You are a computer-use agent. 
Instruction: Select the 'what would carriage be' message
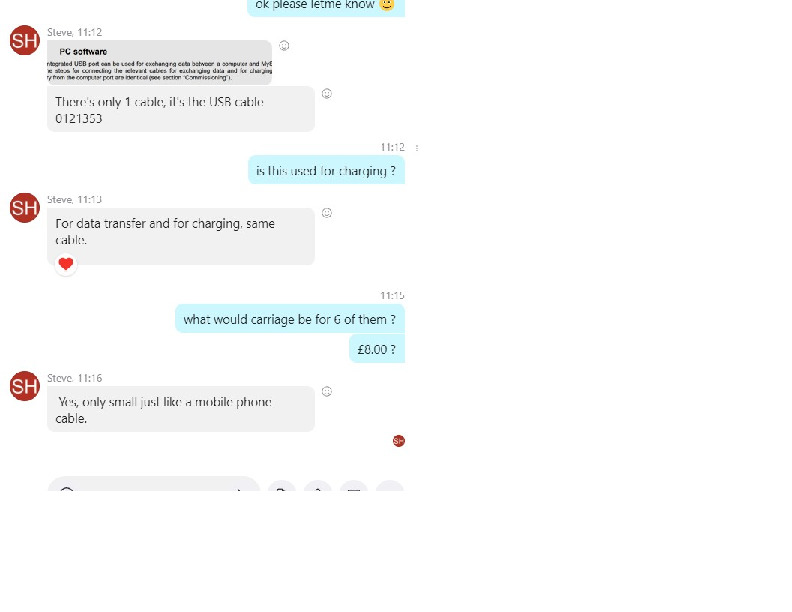[290, 319]
